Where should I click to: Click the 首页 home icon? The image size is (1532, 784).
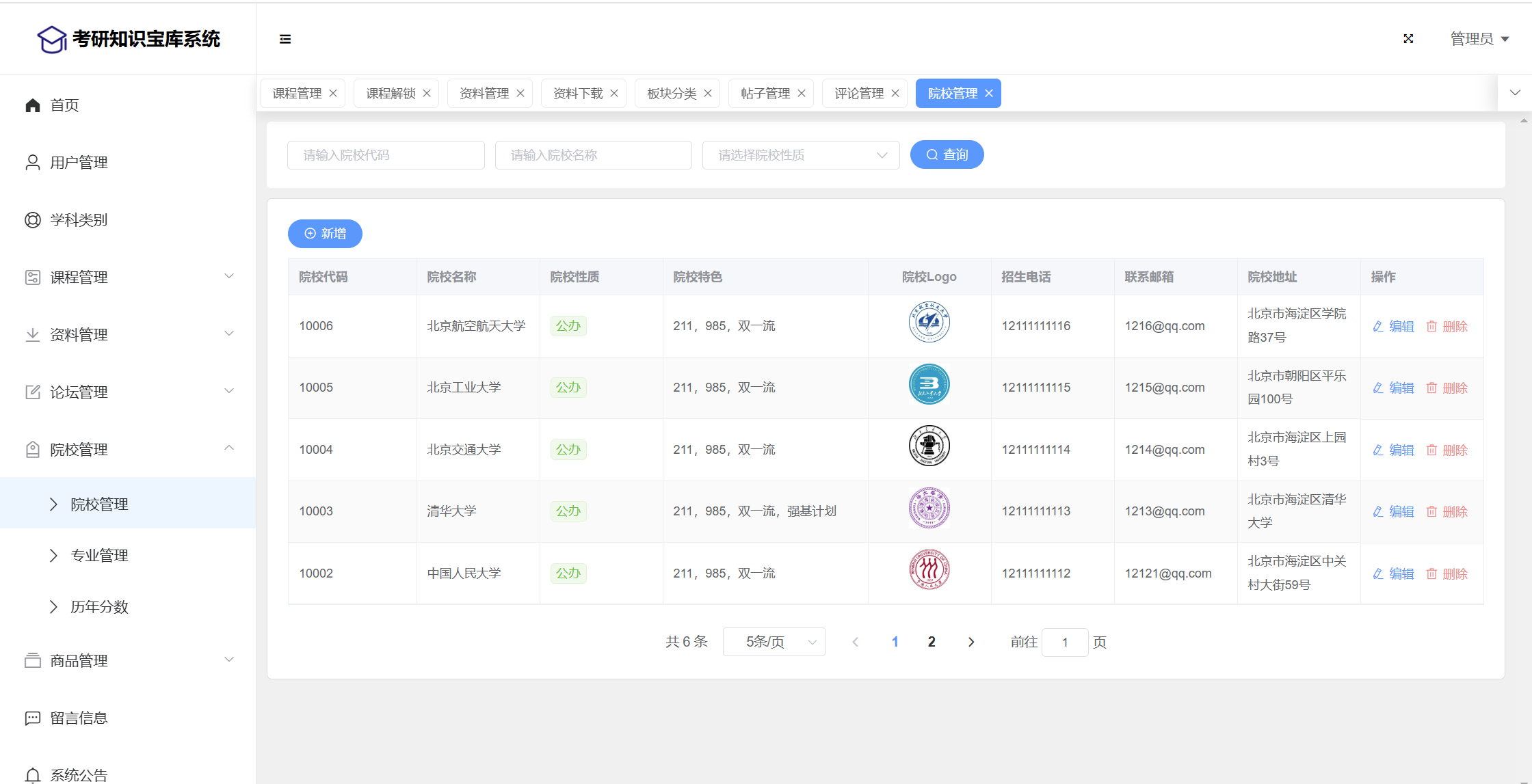click(32, 105)
